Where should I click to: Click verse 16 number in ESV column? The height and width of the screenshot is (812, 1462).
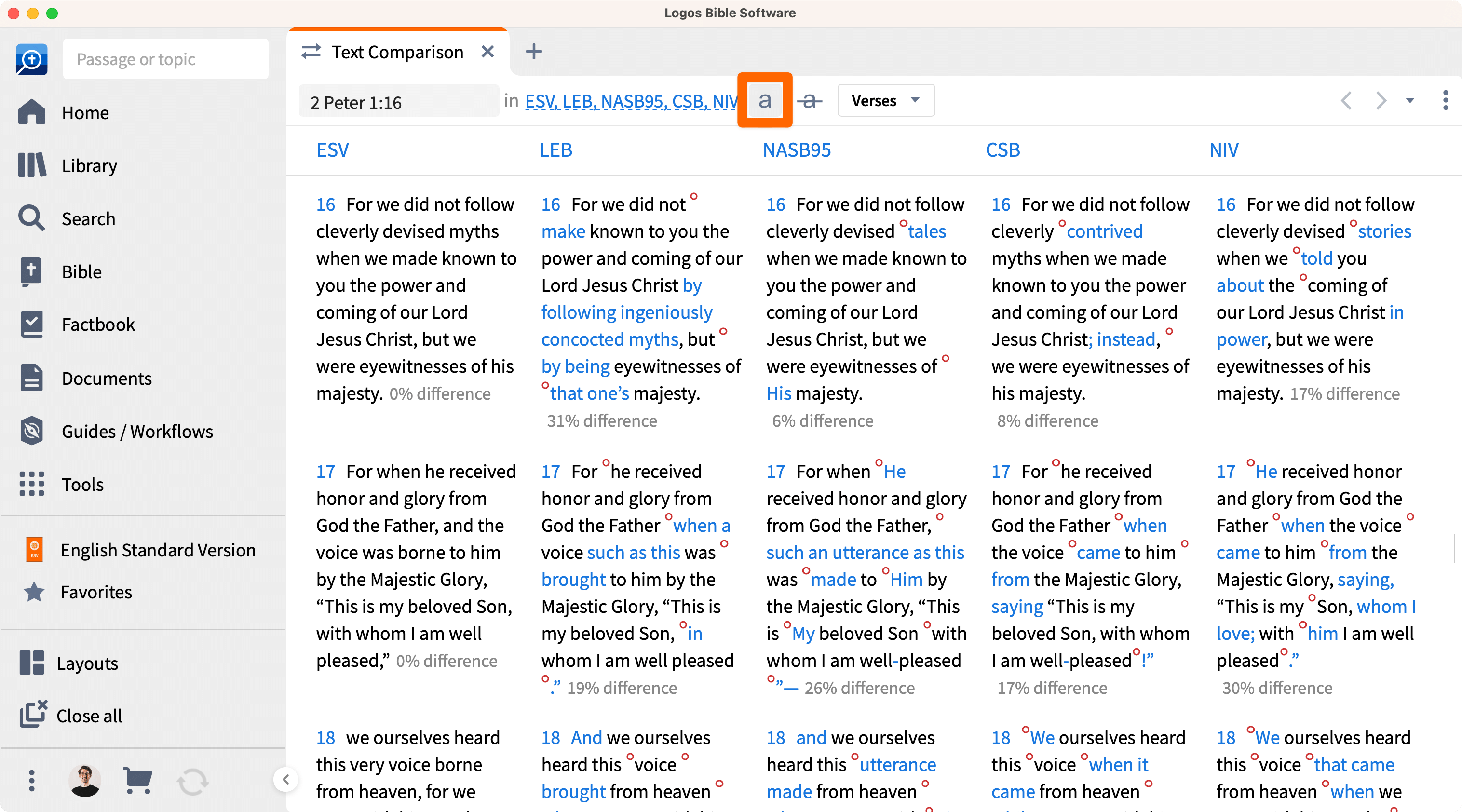[325, 204]
